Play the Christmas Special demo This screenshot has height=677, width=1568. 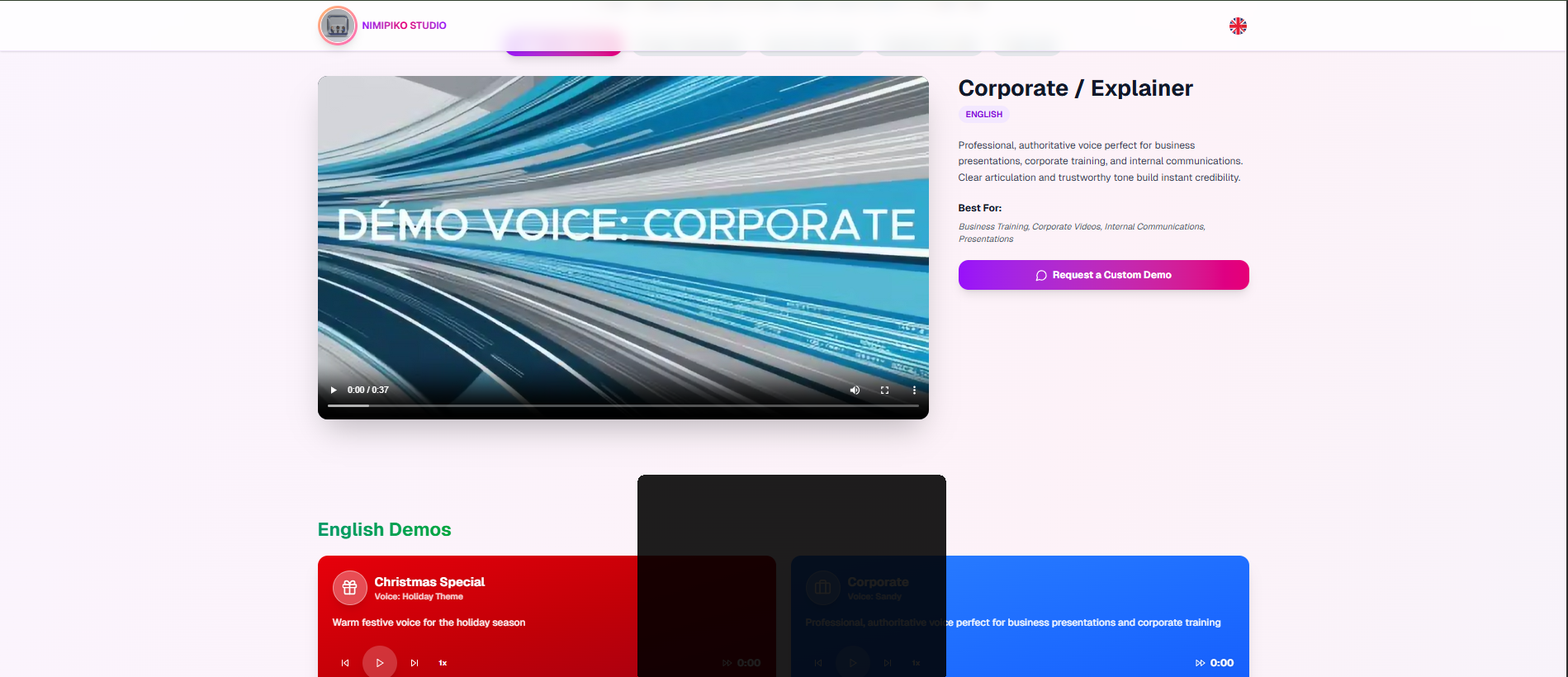point(380,662)
